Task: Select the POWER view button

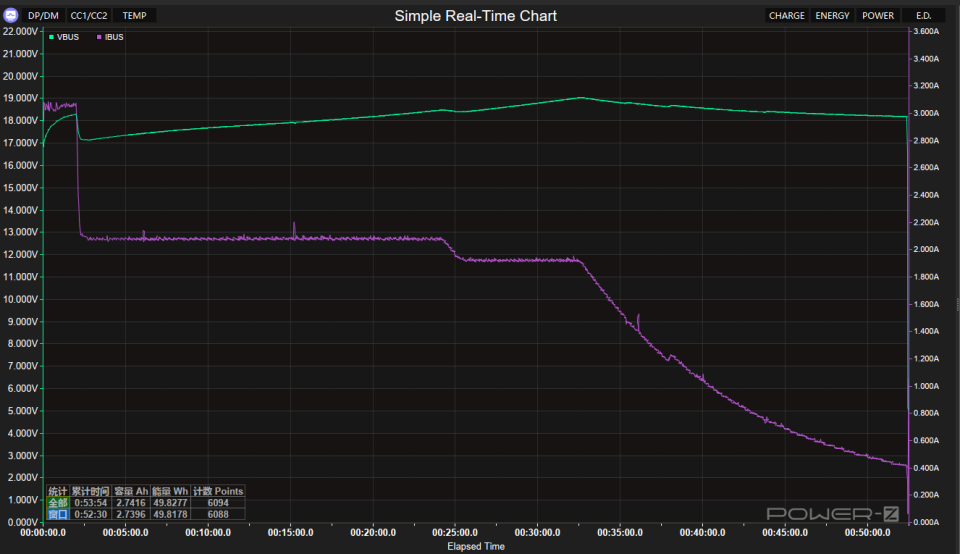Action: [878, 15]
